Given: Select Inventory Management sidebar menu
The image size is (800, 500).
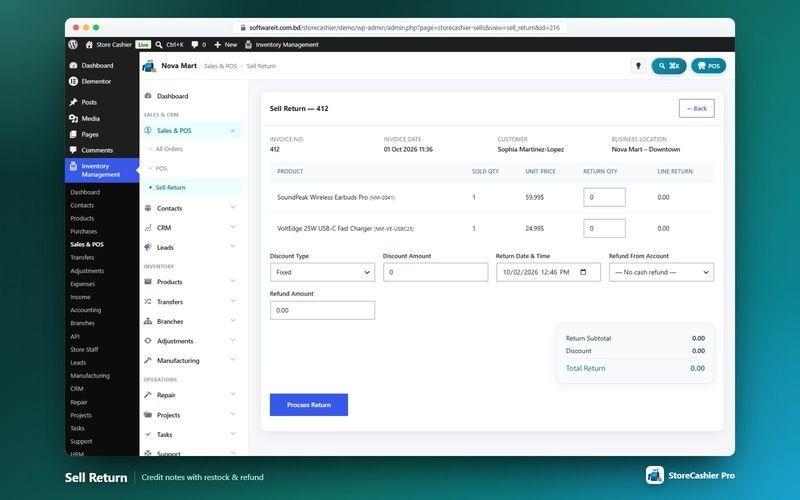Looking at the screenshot, I should coord(102,170).
